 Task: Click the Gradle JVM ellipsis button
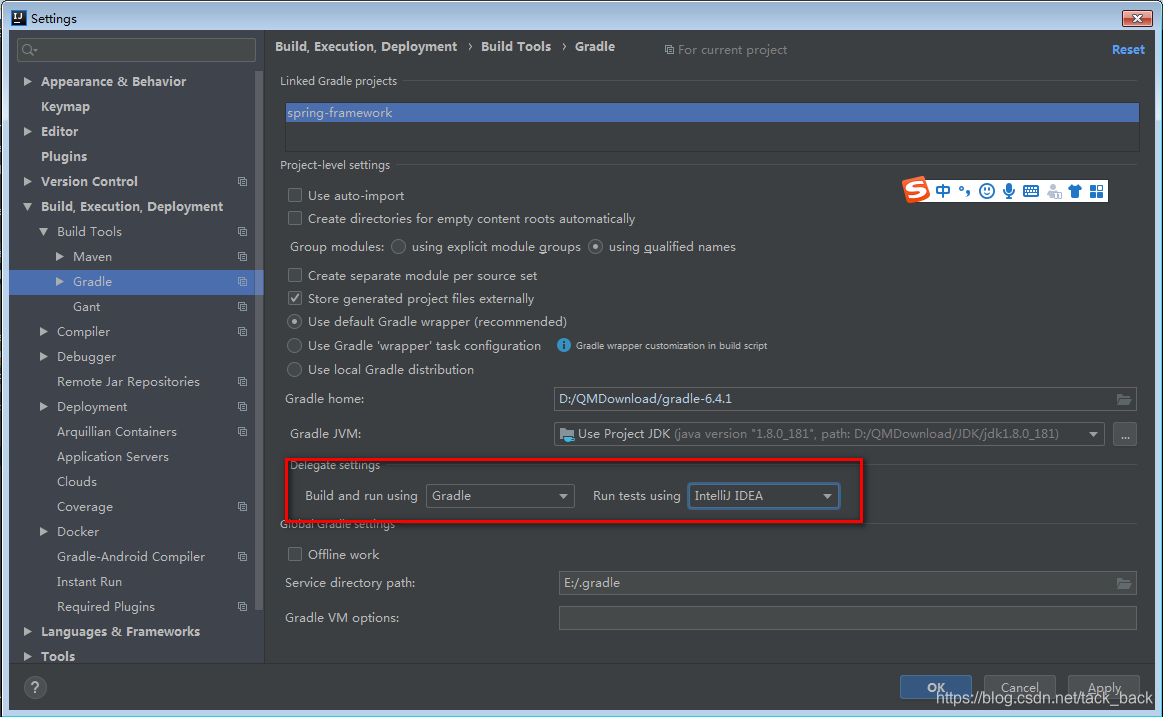(x=1125, y=434)
